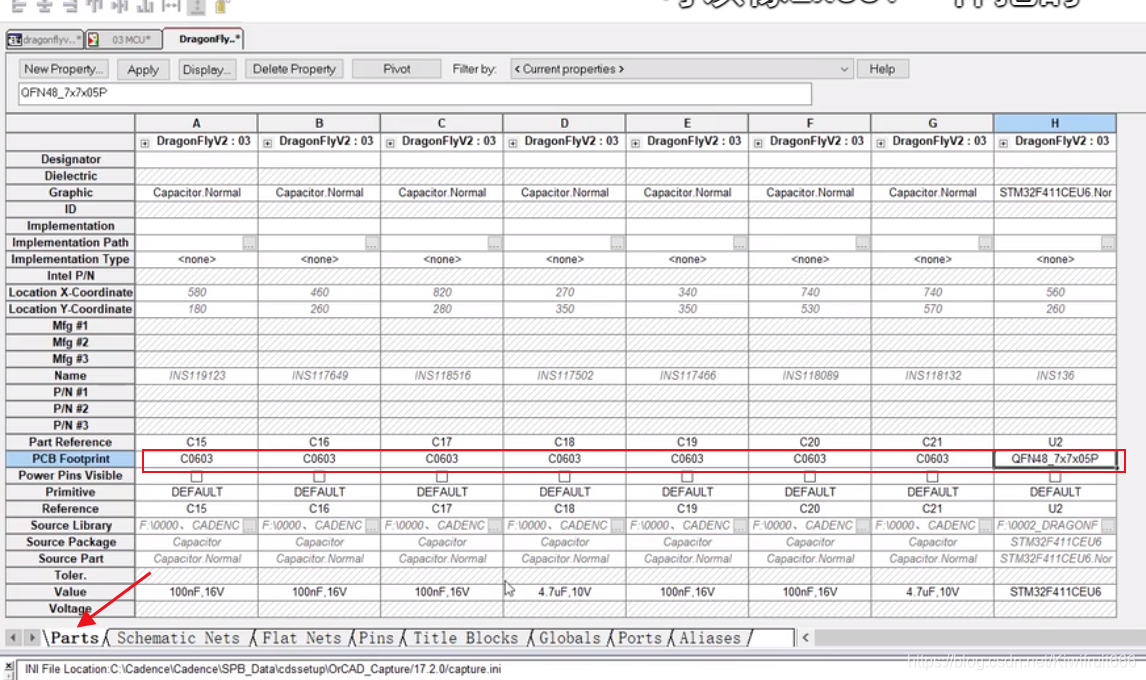Expand column A DragonFlyV2 header
The image size is (1146, 680).
click(144, 142)
